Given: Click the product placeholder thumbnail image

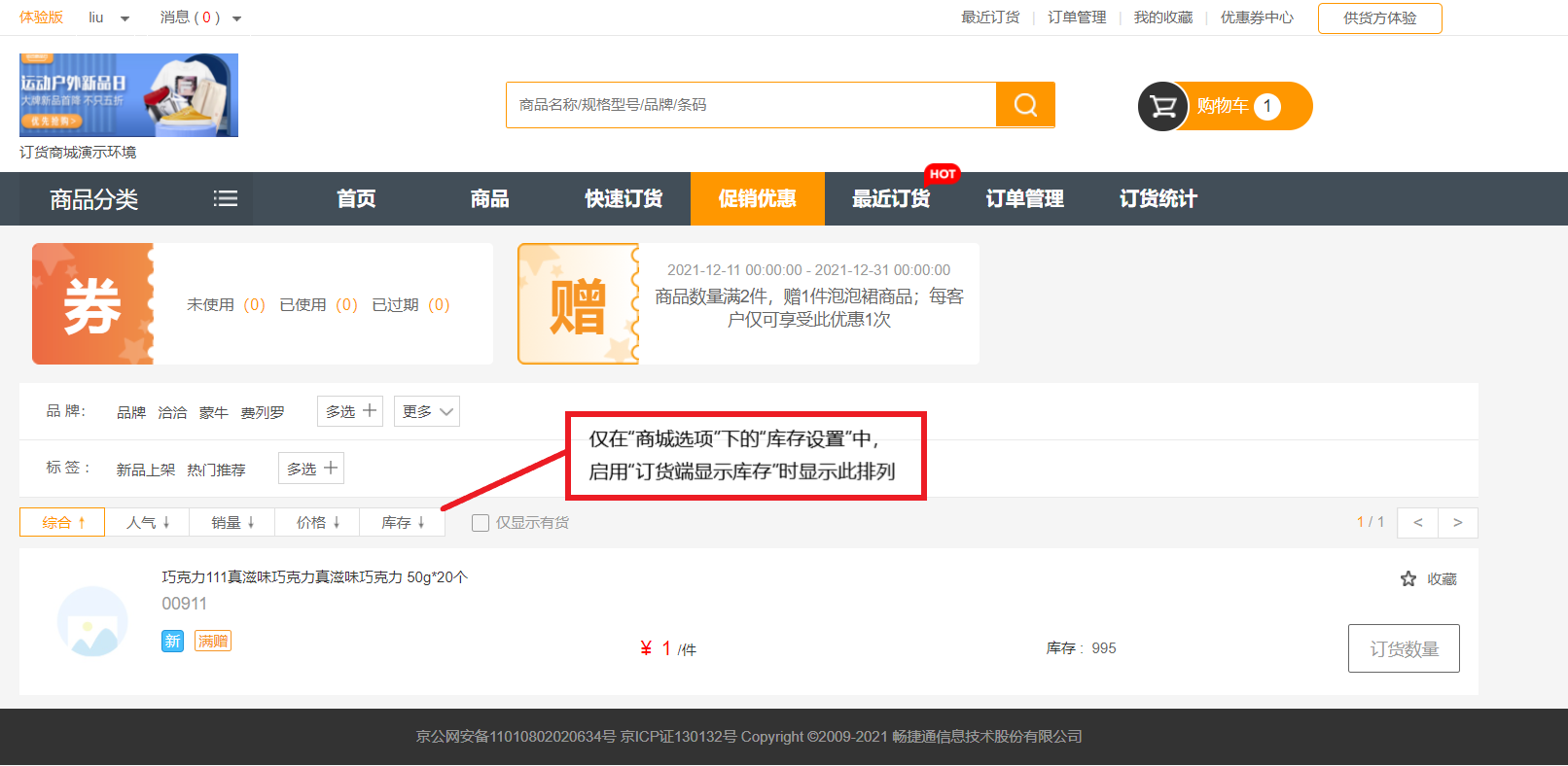Looking at the screenshot, I should click(92, 621).
